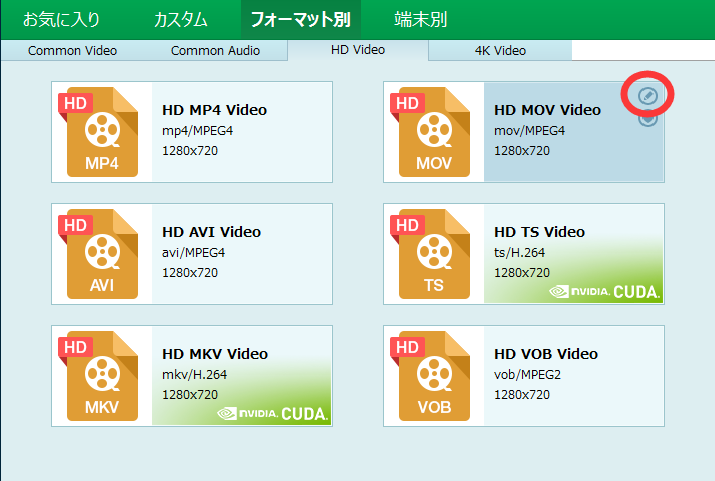Click the HD VOB Video title
715x481 pixels.
click(x=546, y=354)
